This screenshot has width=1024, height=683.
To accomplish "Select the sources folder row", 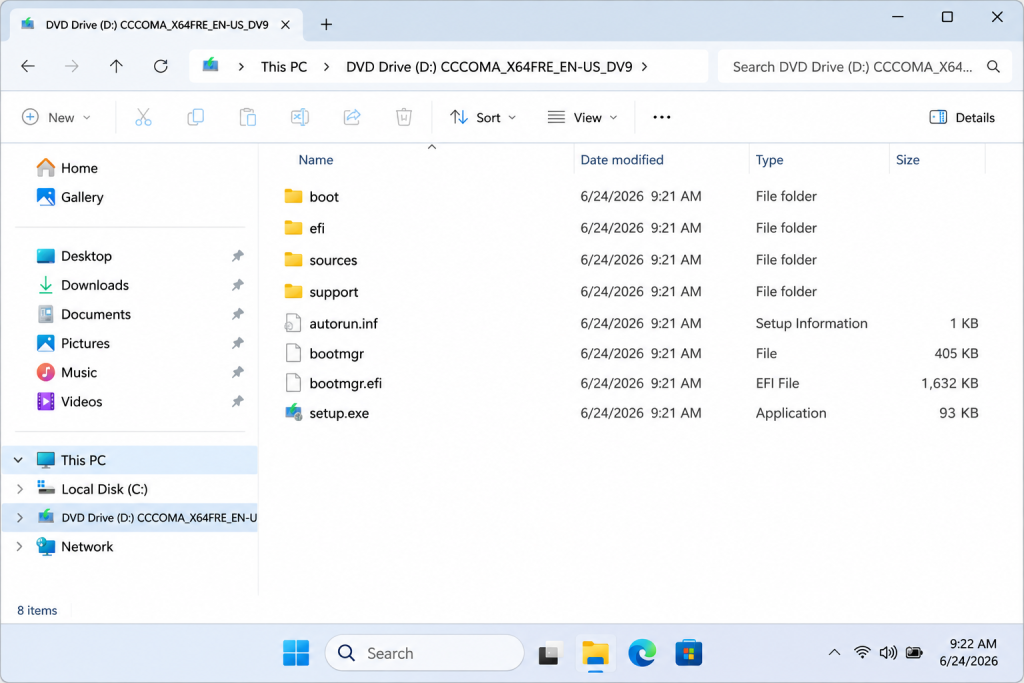I will [632, 260].
